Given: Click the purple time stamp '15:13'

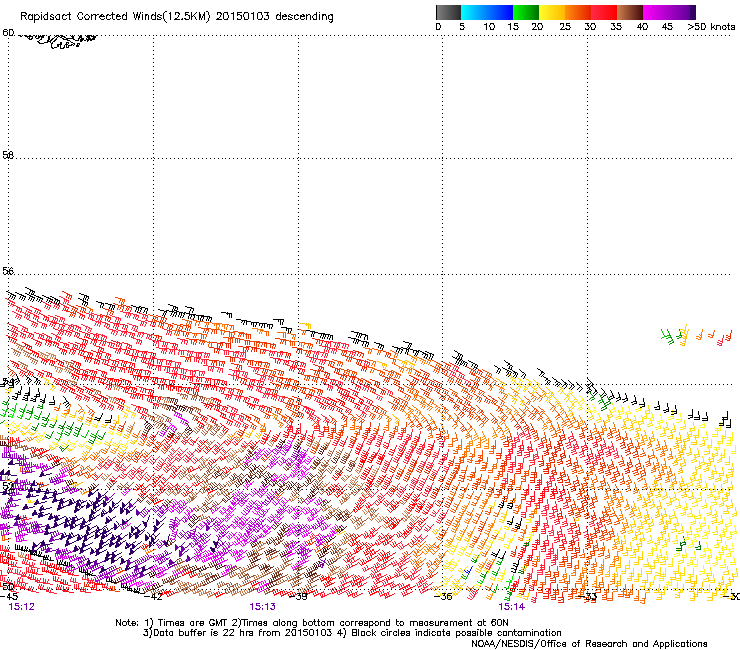Looking at the screenshot, I should (x=262, y=607).
